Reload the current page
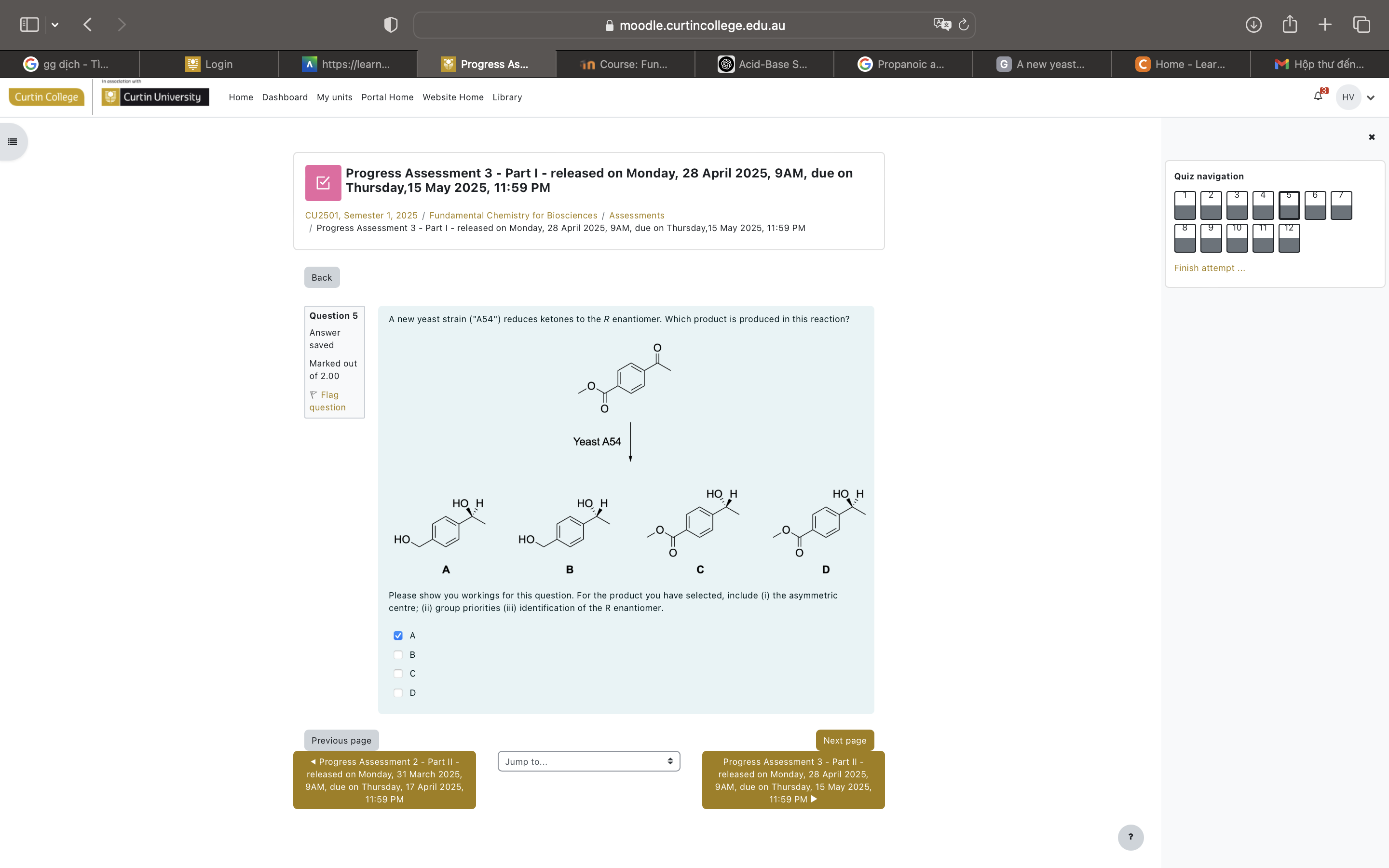Screen dimensions: 1389x868 [x=963, y=25]
